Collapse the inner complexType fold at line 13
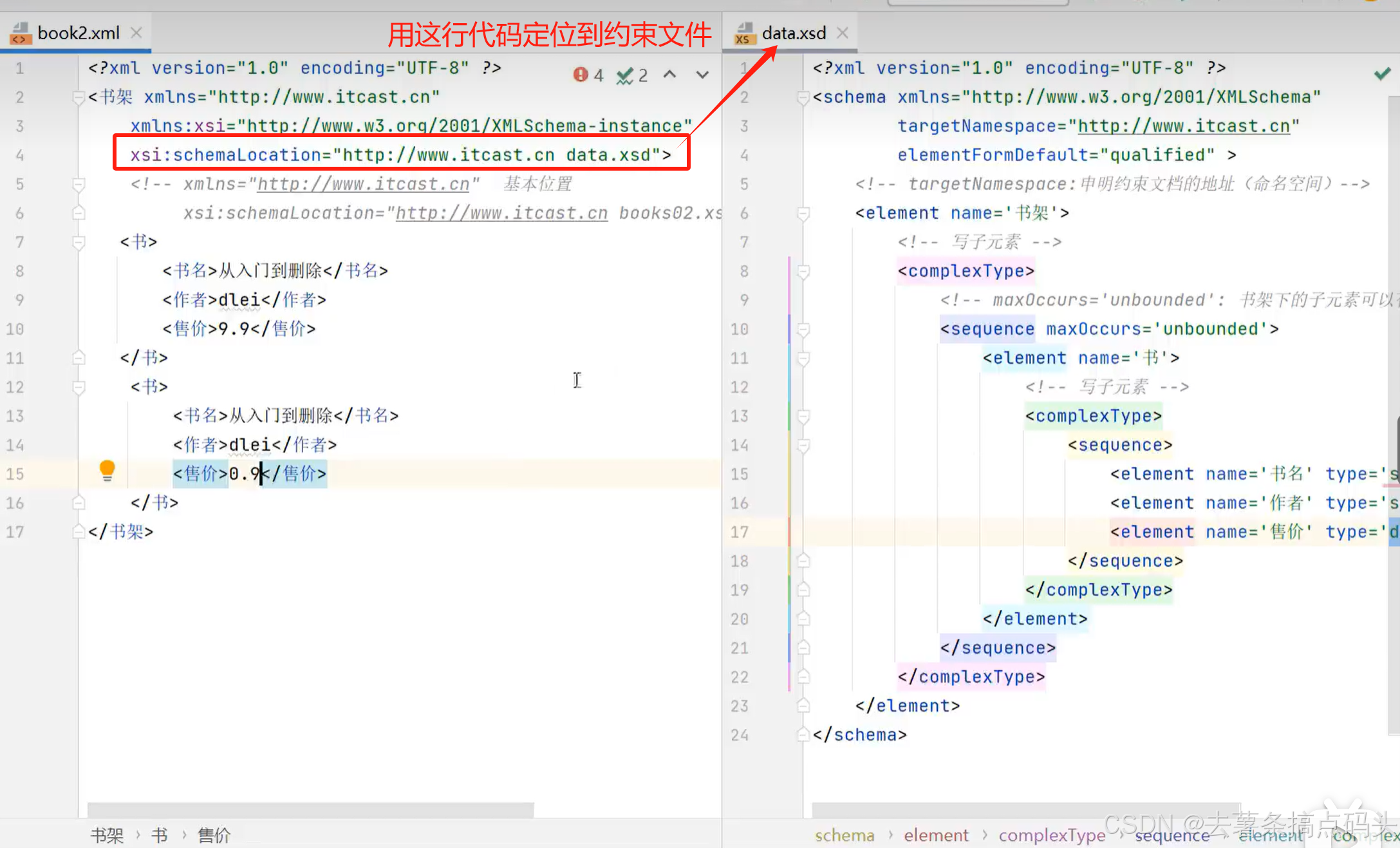 pyautogui.click(x=803, y=416)
